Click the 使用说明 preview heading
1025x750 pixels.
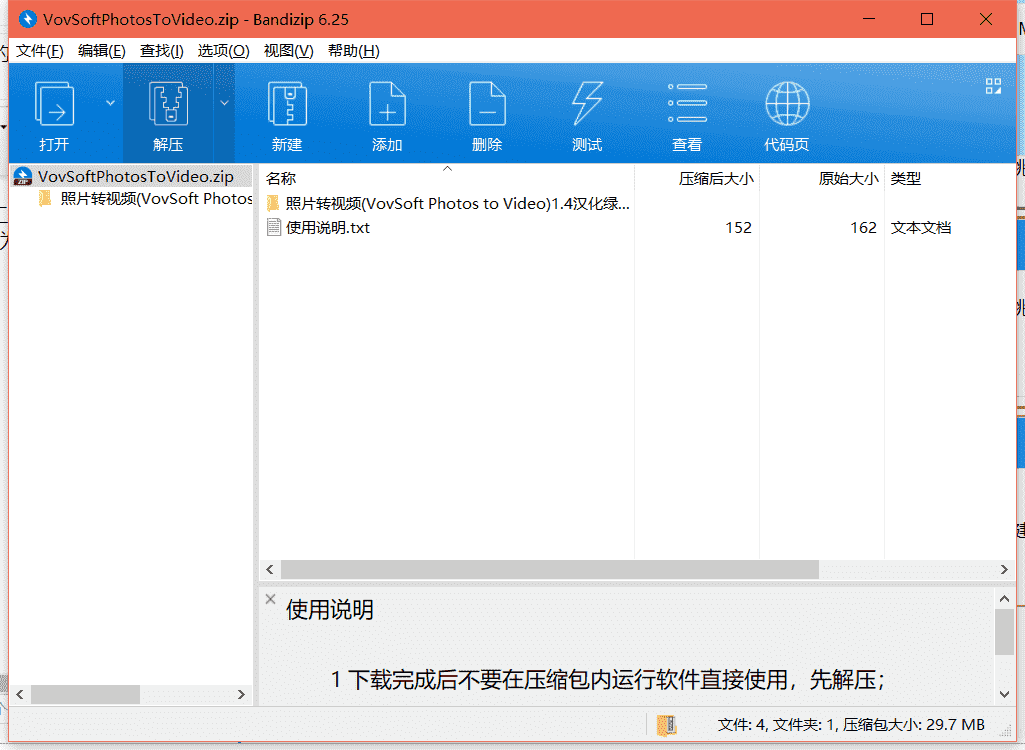pos(329,609)
